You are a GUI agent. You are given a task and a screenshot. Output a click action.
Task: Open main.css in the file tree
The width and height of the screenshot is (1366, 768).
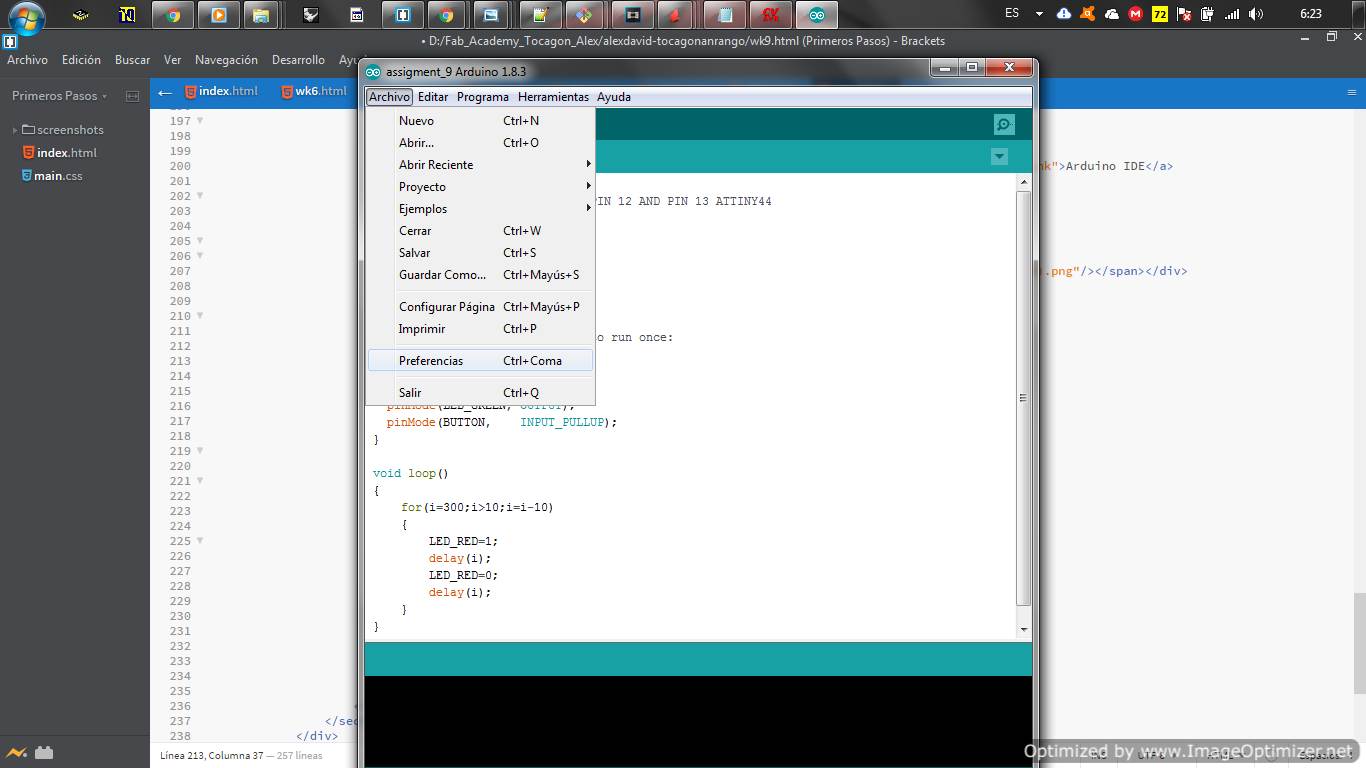pos(52,176)
